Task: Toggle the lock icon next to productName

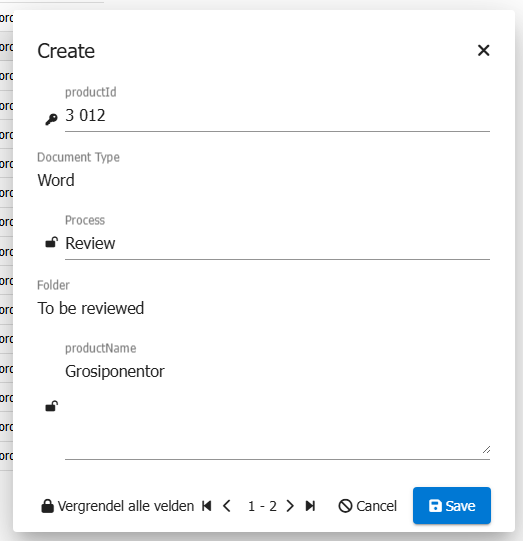Action: click(x=51, y=406)
